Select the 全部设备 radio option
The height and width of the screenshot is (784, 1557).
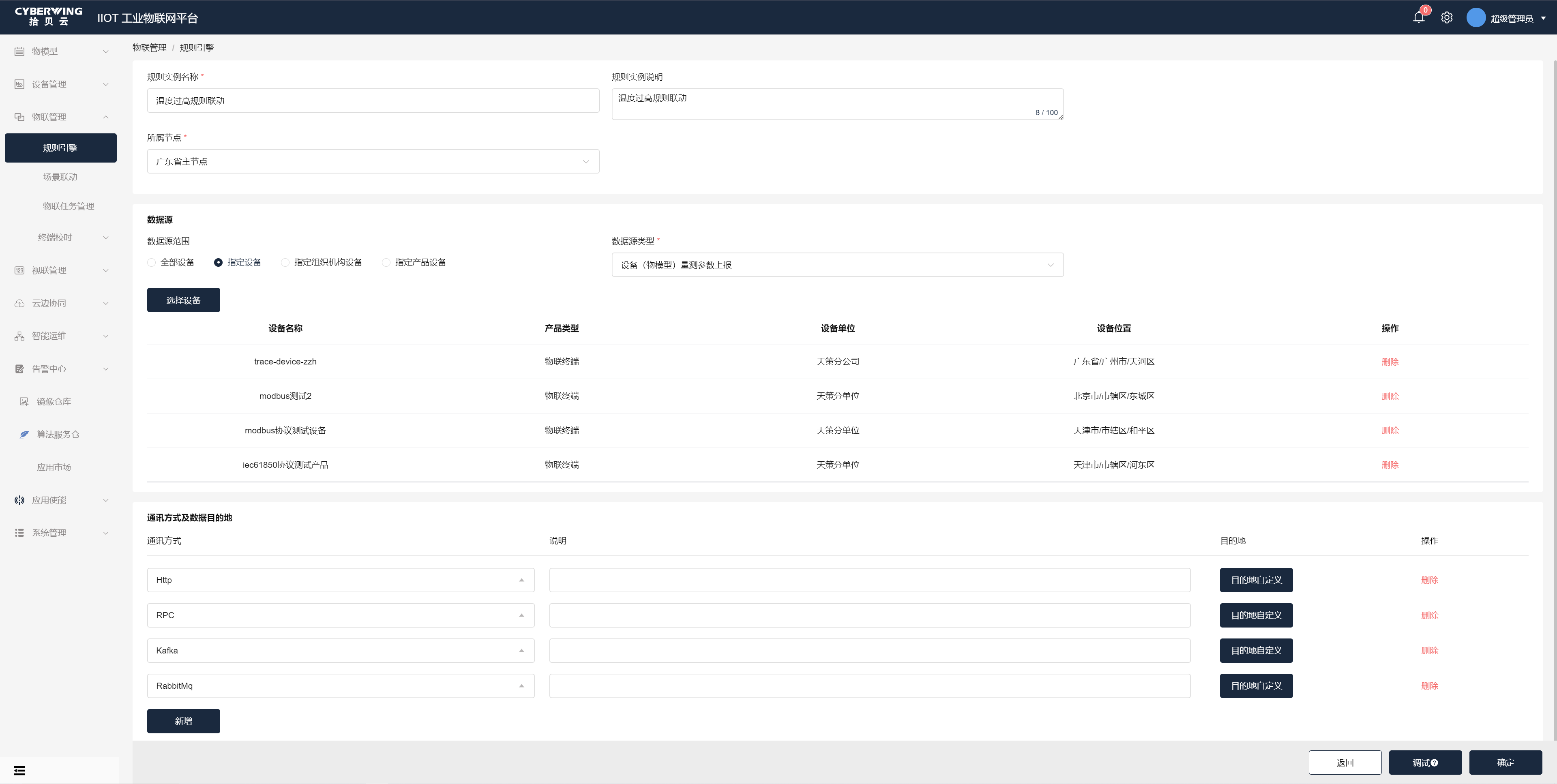[x=152, y=262]
